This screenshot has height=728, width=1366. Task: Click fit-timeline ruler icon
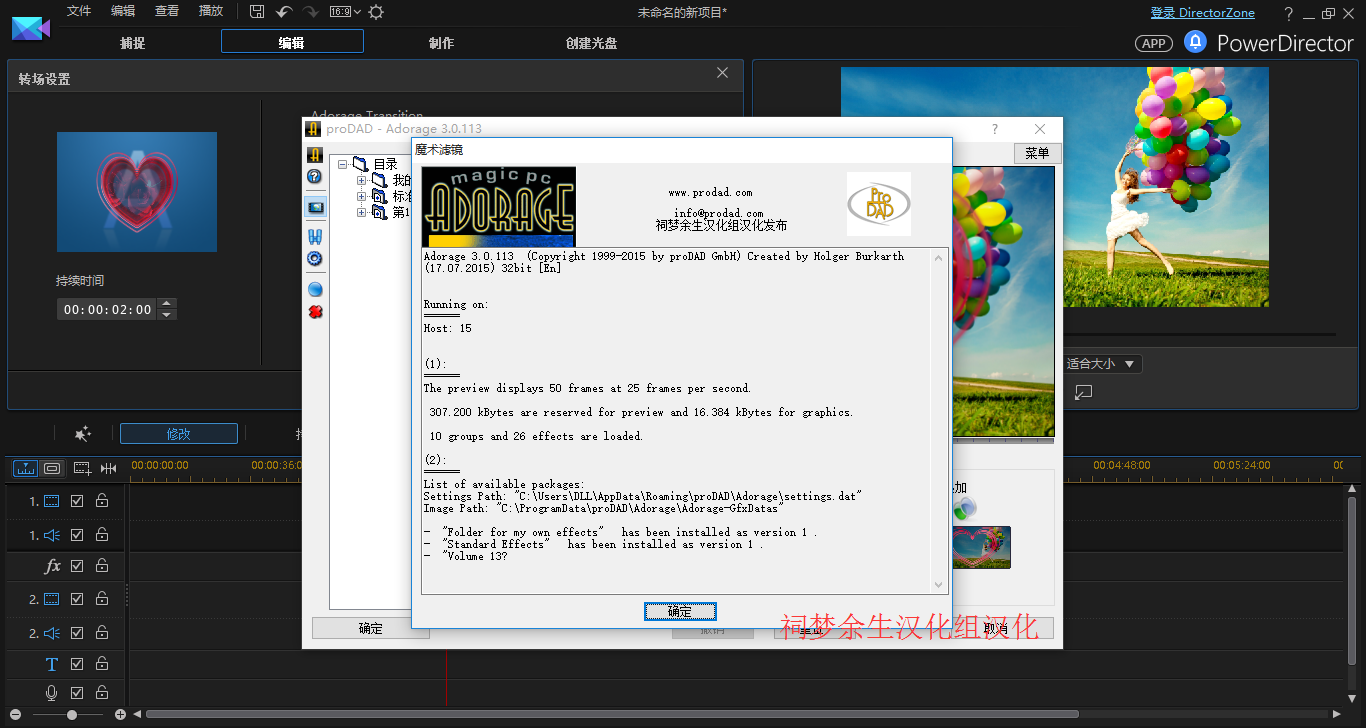tap(108, 468)
